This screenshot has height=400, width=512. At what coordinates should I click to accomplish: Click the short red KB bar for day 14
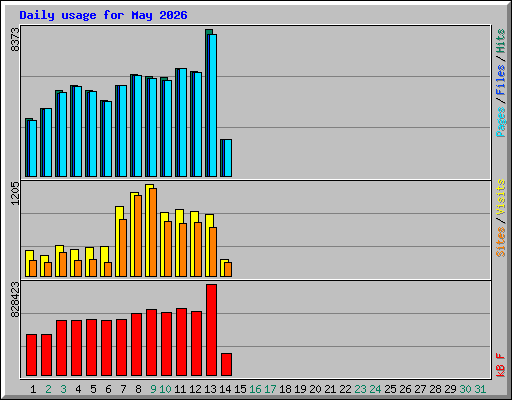(x=226, y=365)
